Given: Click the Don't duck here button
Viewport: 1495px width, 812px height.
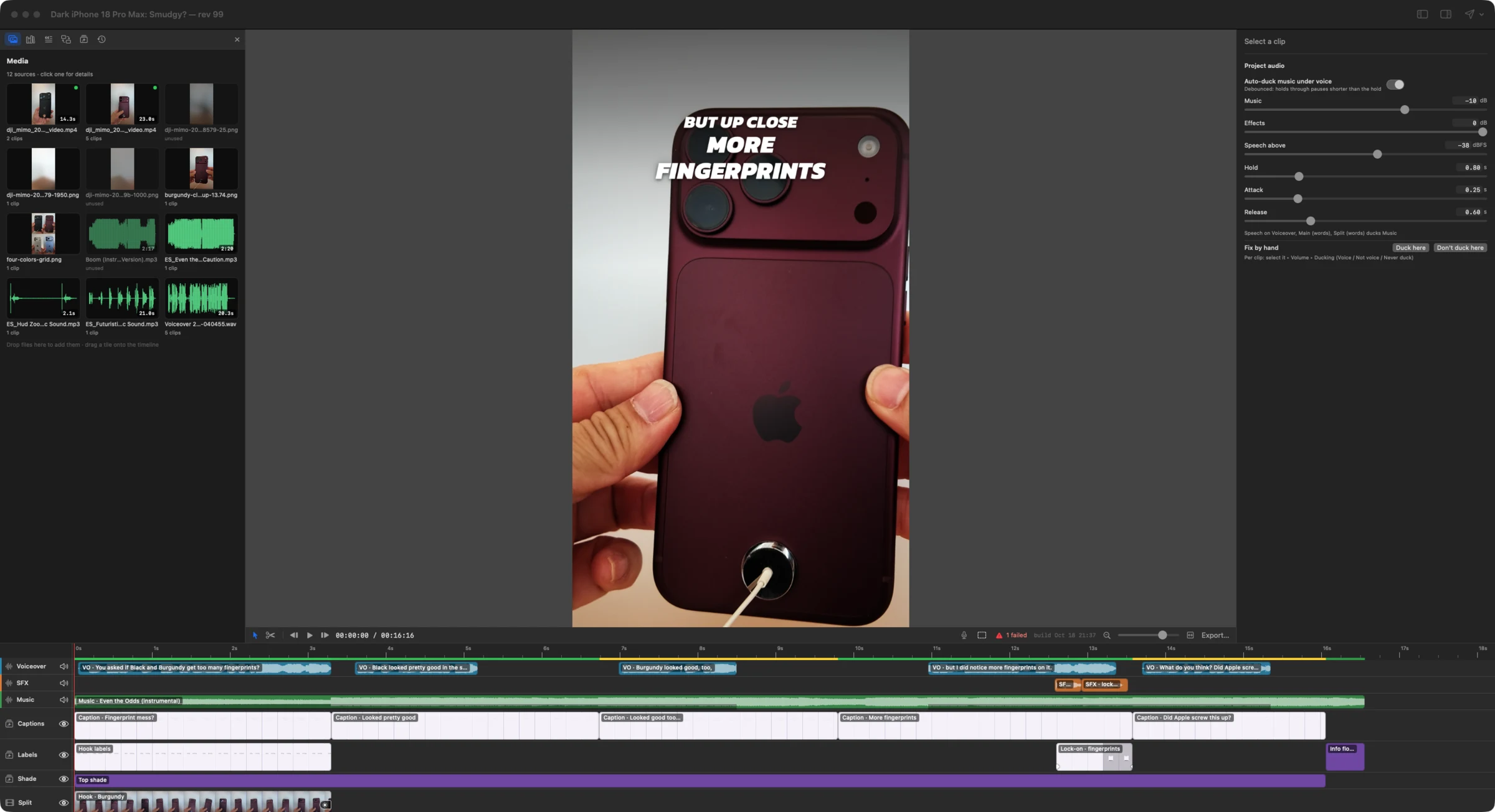Looking at the screenshot, I should pos(1460,248).
